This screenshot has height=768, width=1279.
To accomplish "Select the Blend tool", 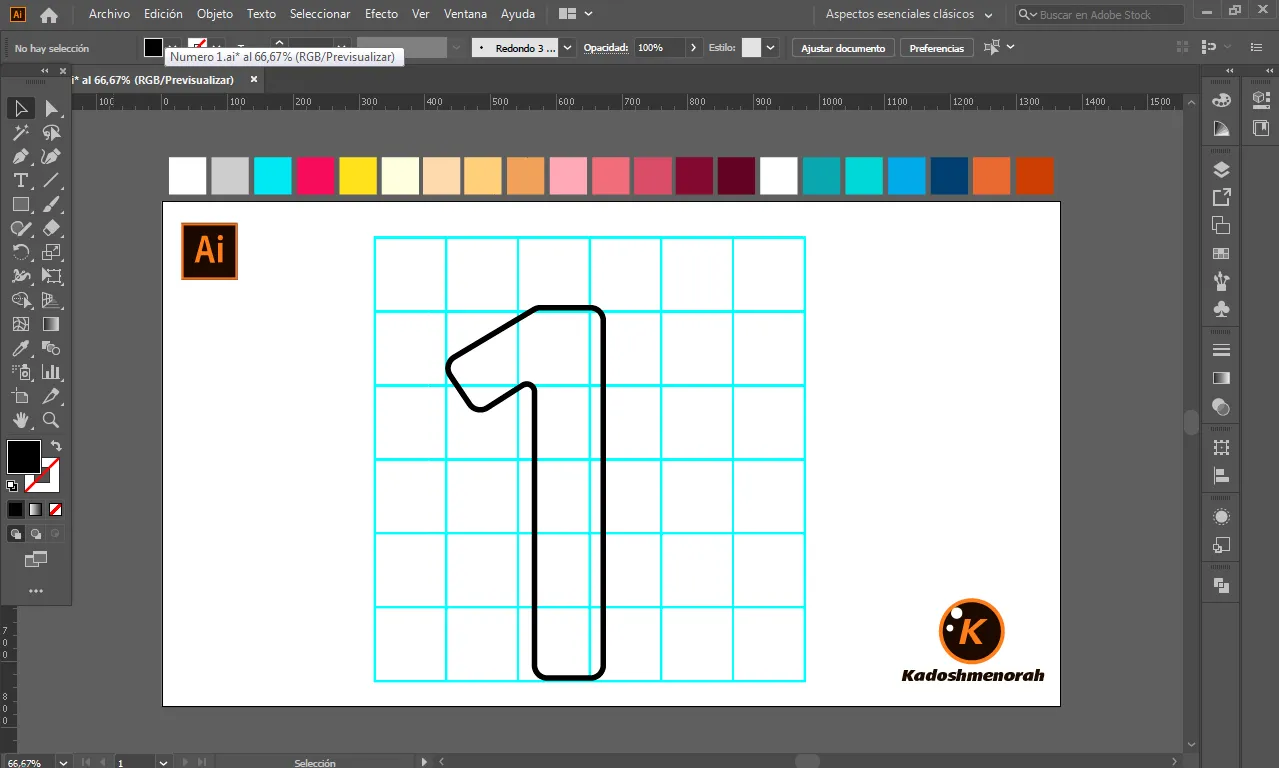I will pos(51,348).
